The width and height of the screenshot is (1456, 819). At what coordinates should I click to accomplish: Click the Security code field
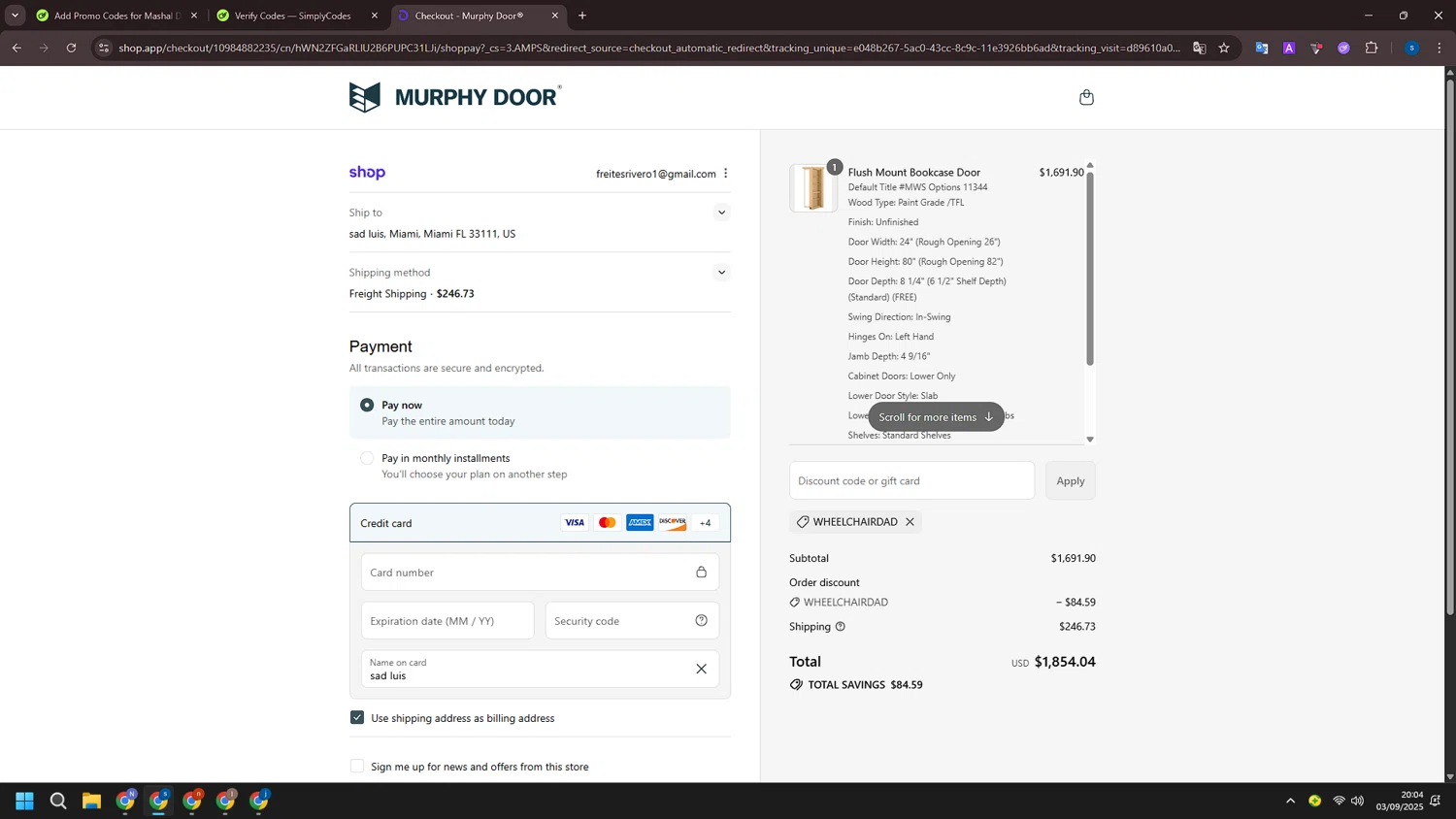point(632,621)
